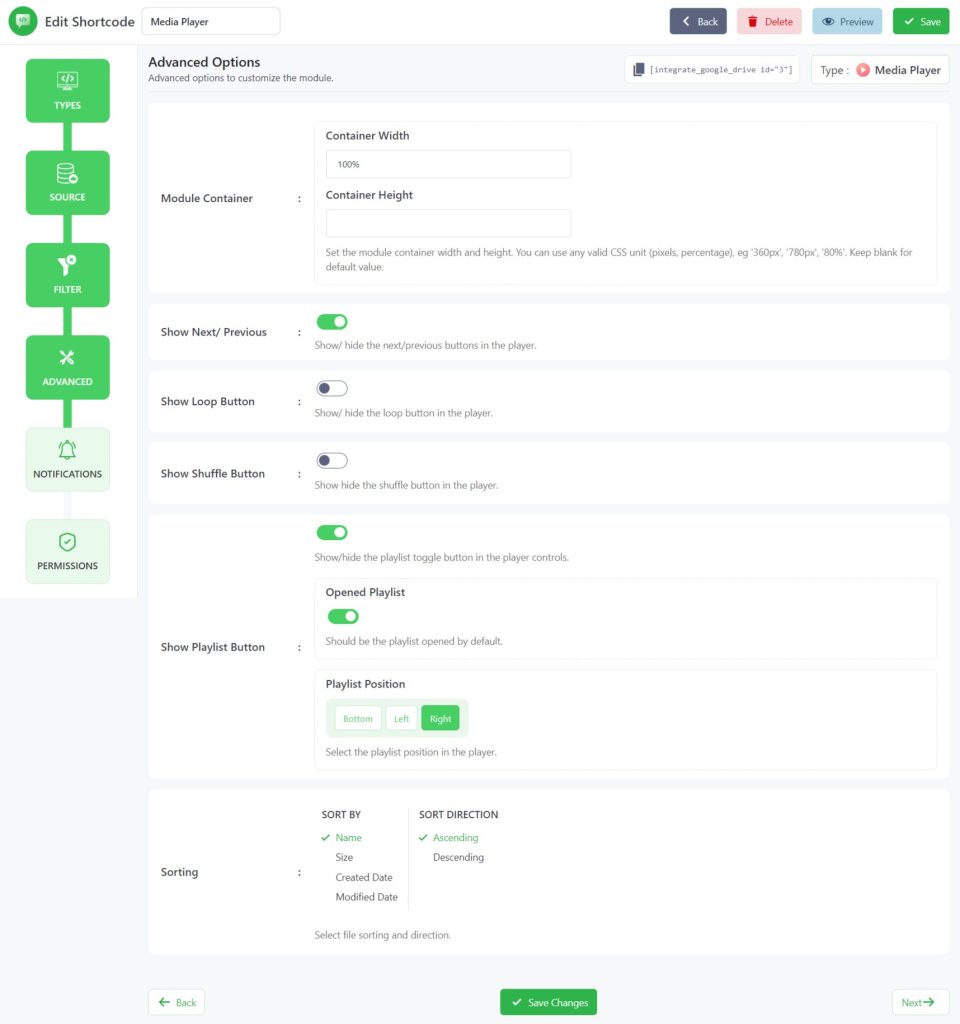The image size is (960, 1024).
Task: Choose Ascending sort direction
Action: click(455, 837)
